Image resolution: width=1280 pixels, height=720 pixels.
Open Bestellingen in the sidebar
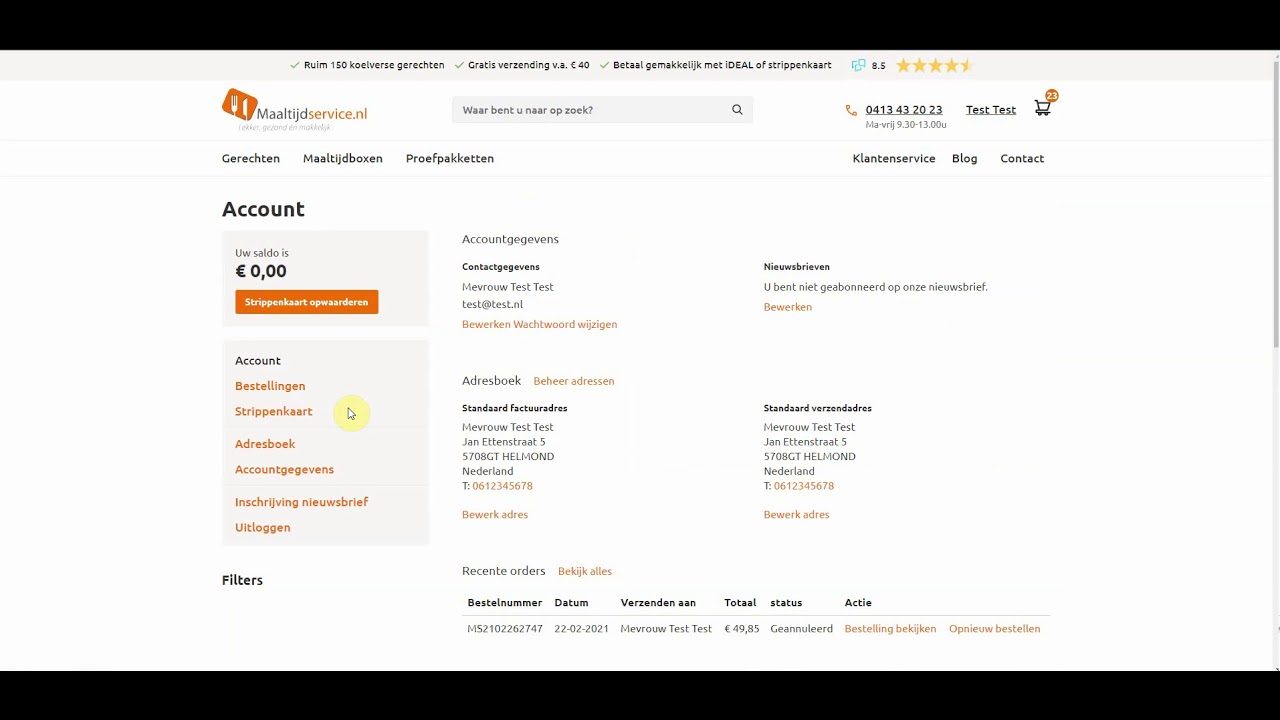[270, 386]
